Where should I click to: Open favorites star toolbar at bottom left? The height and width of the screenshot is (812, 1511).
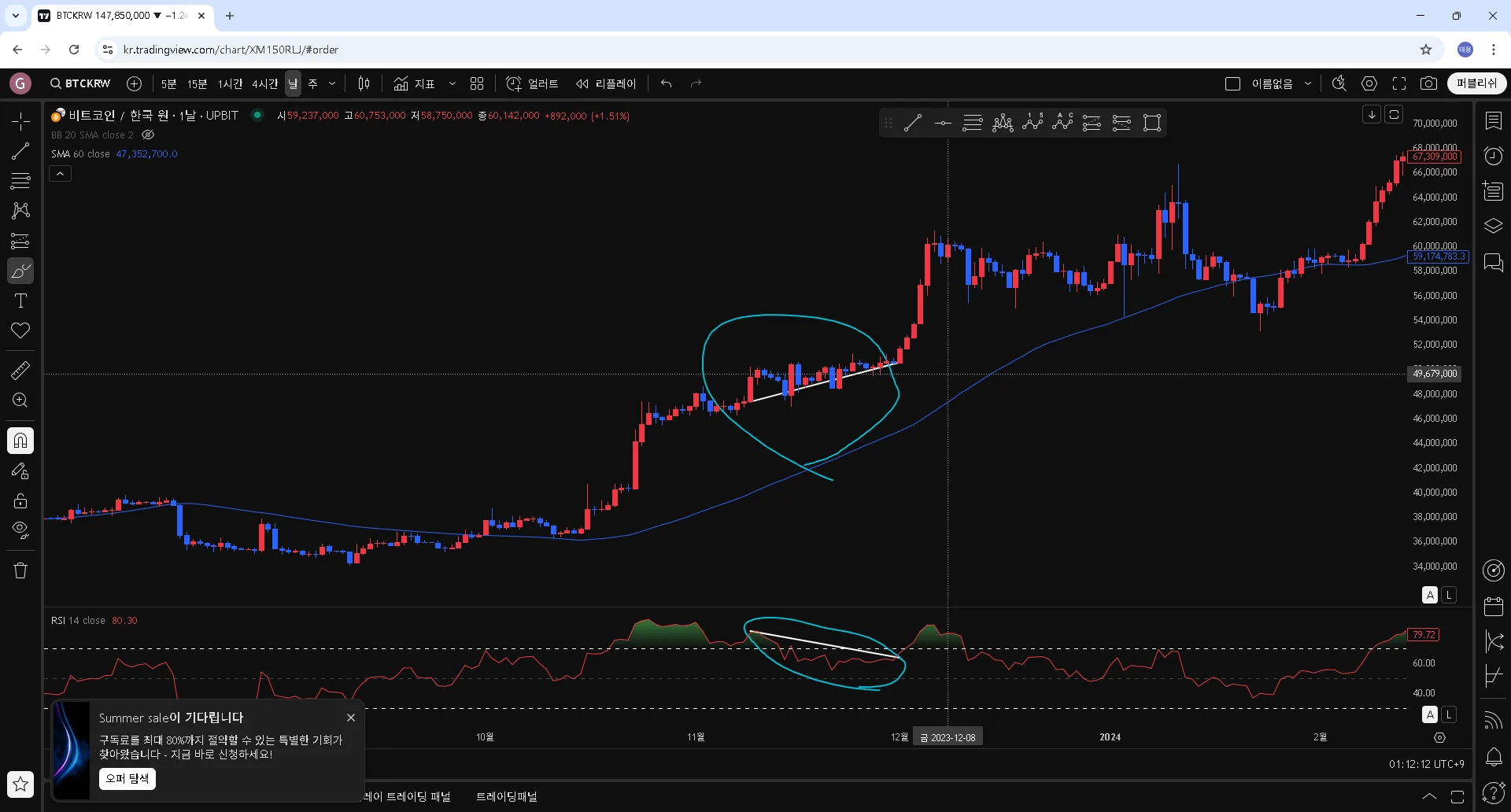point(20,784)
